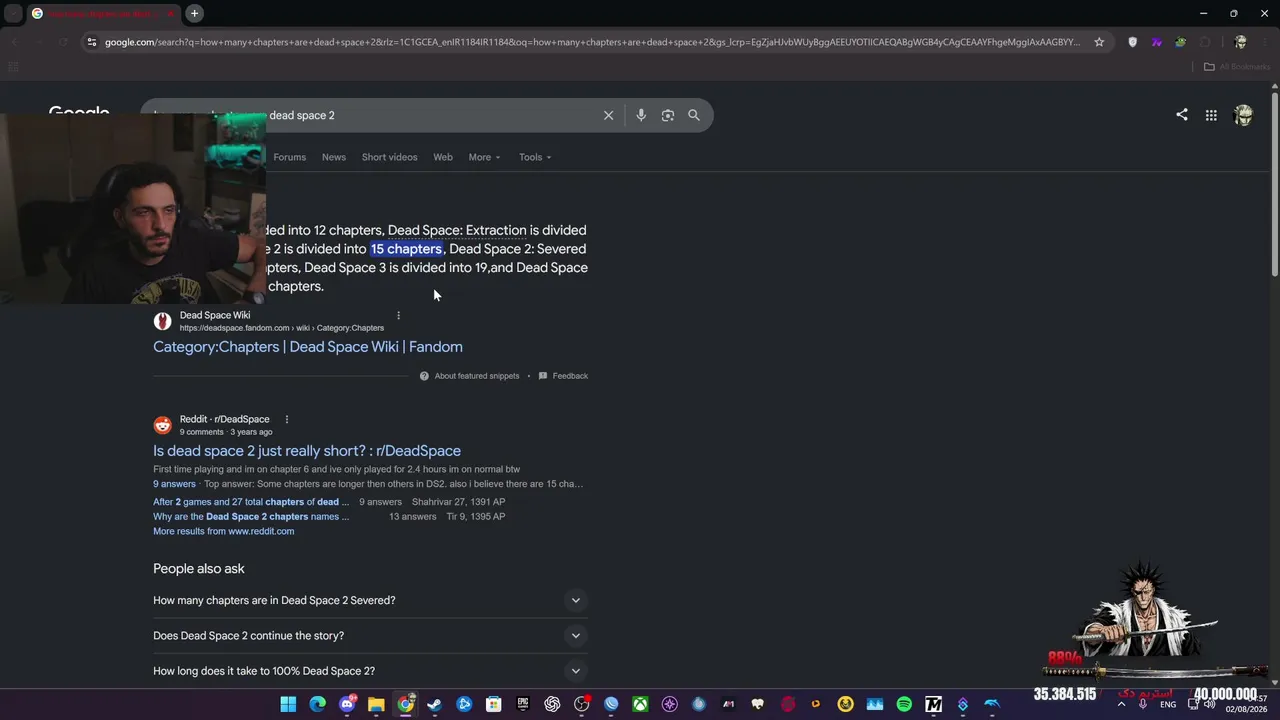Open the Category:Chapters Dead Space Wiki link
The image size is (1280, 720).
308,347
